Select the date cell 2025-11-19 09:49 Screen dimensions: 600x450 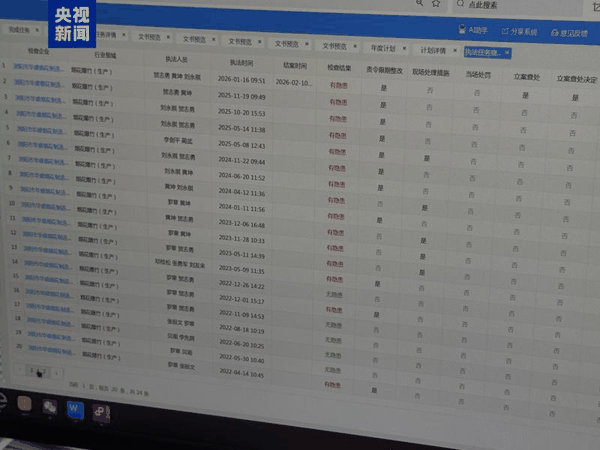[x=241, y=96]
